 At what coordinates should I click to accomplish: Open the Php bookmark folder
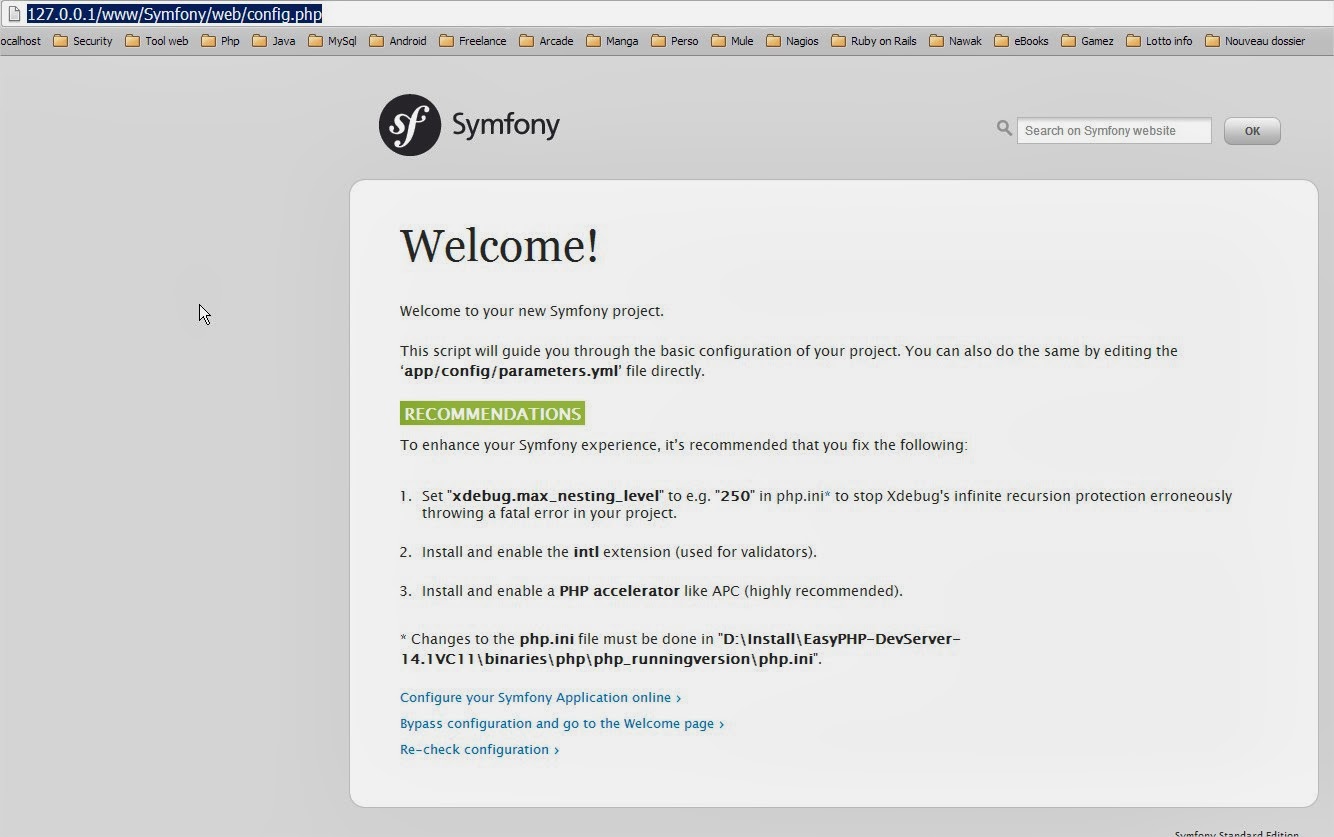coord(220,41)
